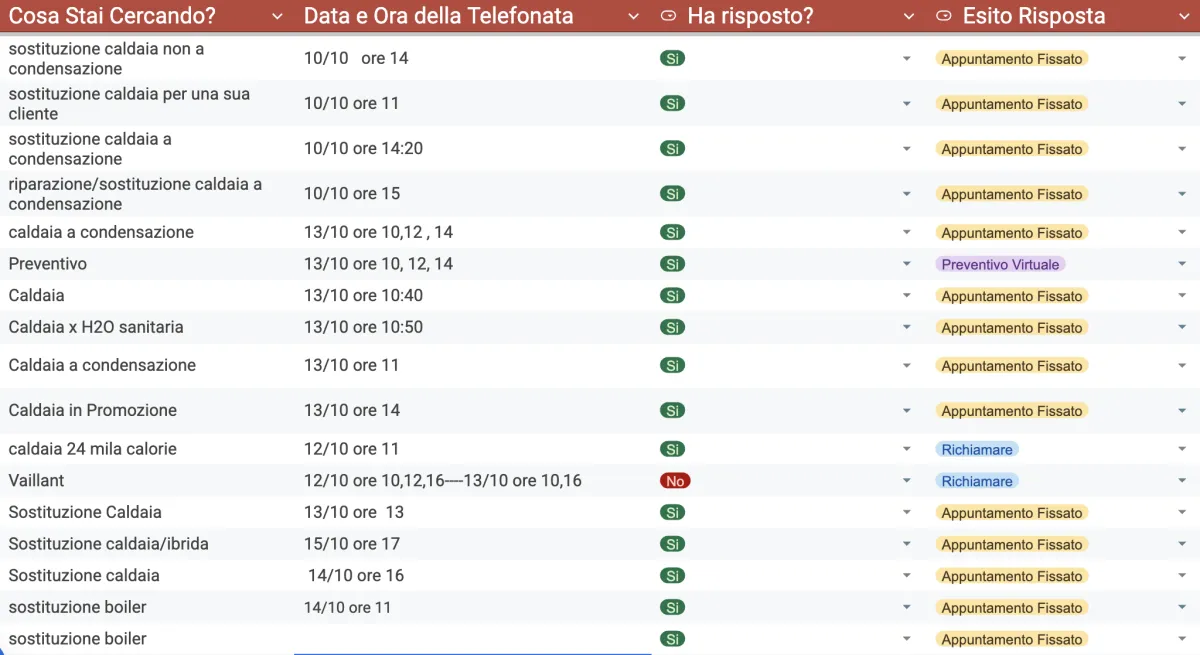Click 'Richiamare' chip for 'caldaia 24 mila calorie'
The width and height of the screenshot is (1200, 655).
977,449
